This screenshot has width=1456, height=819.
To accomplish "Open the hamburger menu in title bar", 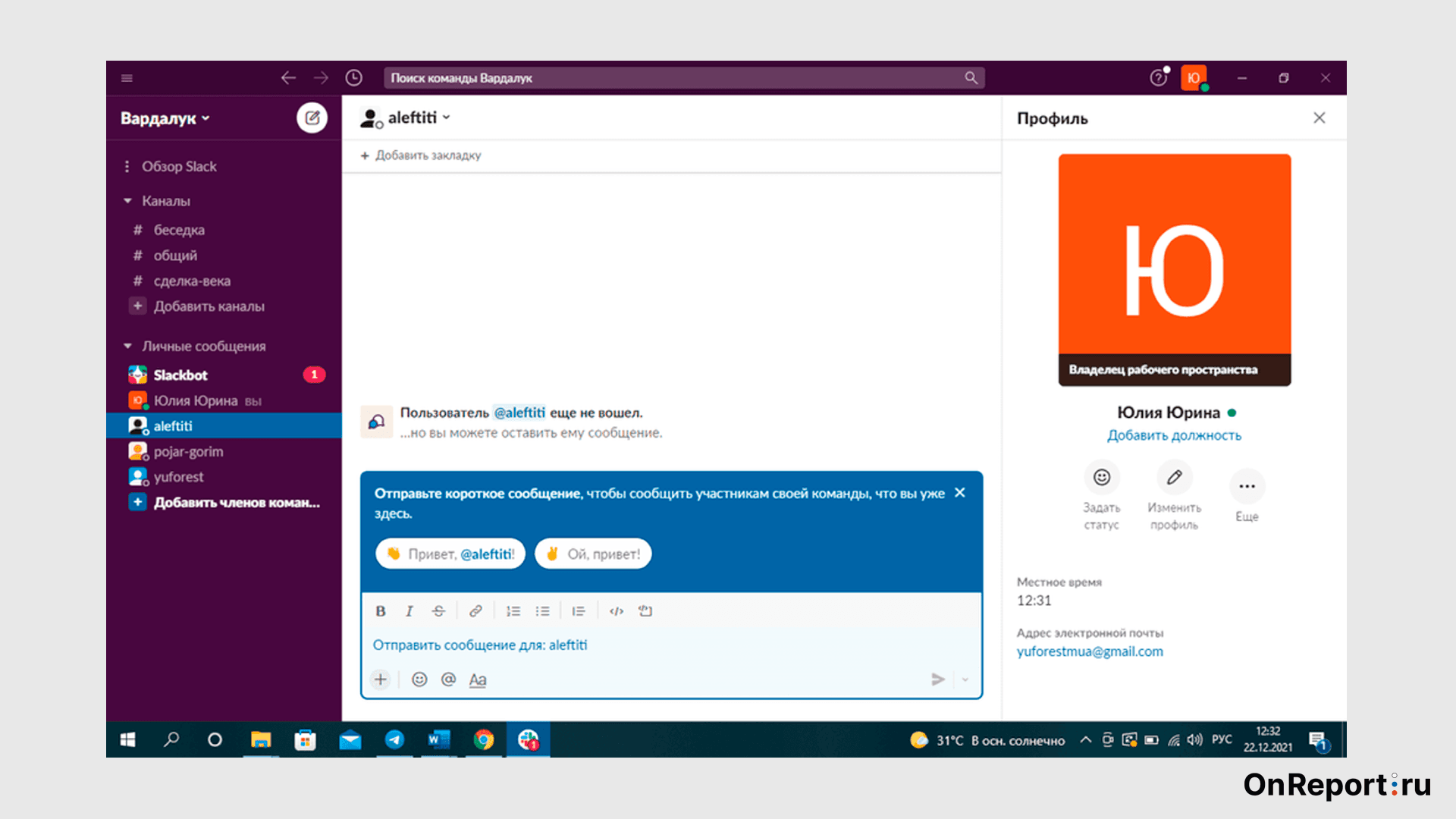I will pos(127,78).
